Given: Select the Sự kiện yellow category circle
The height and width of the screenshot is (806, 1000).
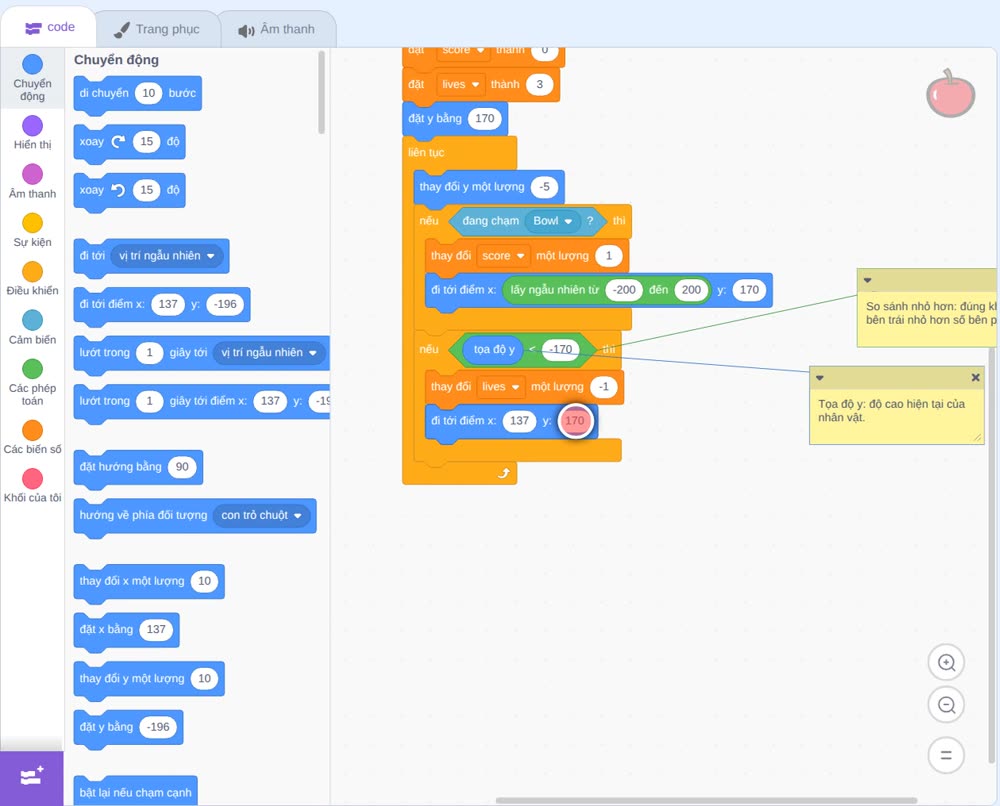Looking at the screenshot, I should pos(33,223).
